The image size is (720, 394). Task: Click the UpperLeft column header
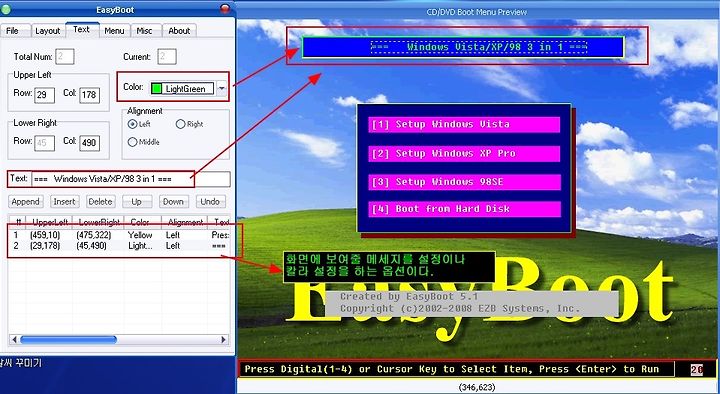49,222
